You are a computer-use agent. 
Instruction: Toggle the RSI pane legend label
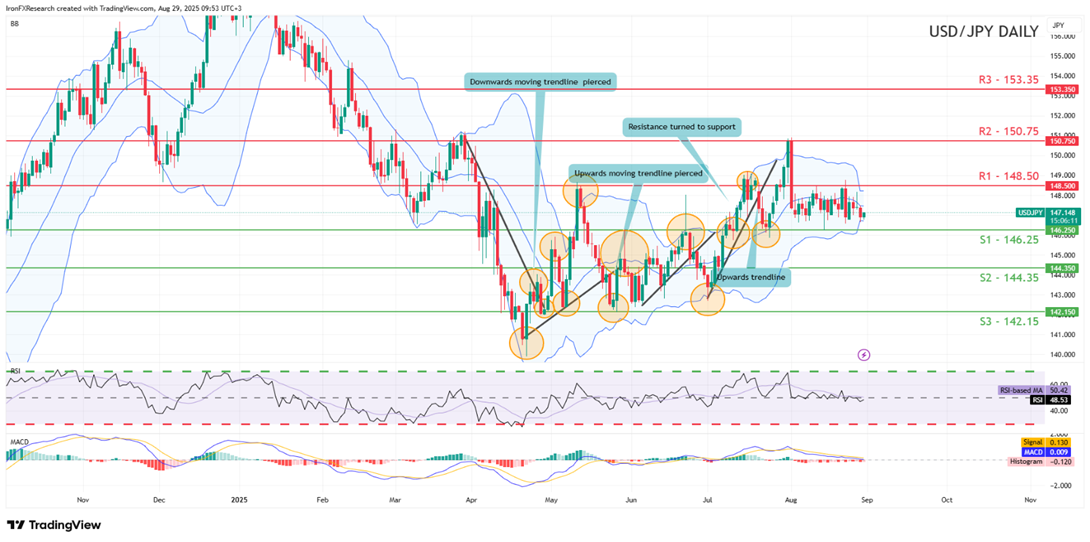(x=15, y=370)
